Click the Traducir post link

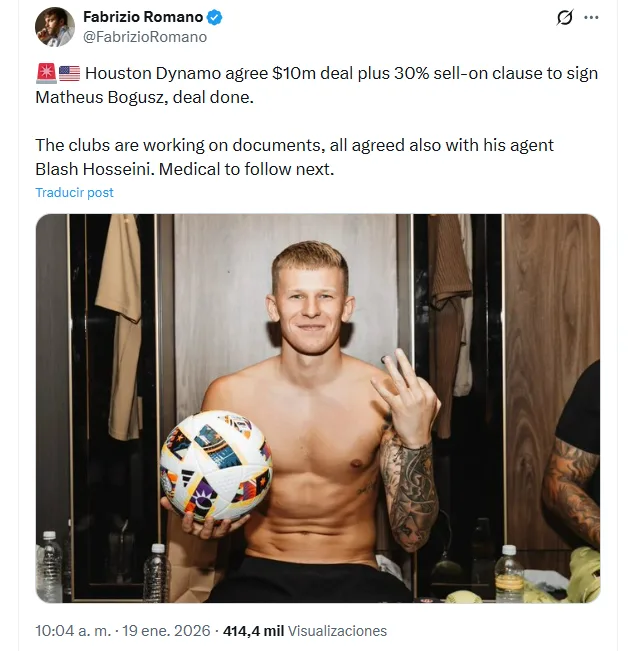[x=74, y=193]
